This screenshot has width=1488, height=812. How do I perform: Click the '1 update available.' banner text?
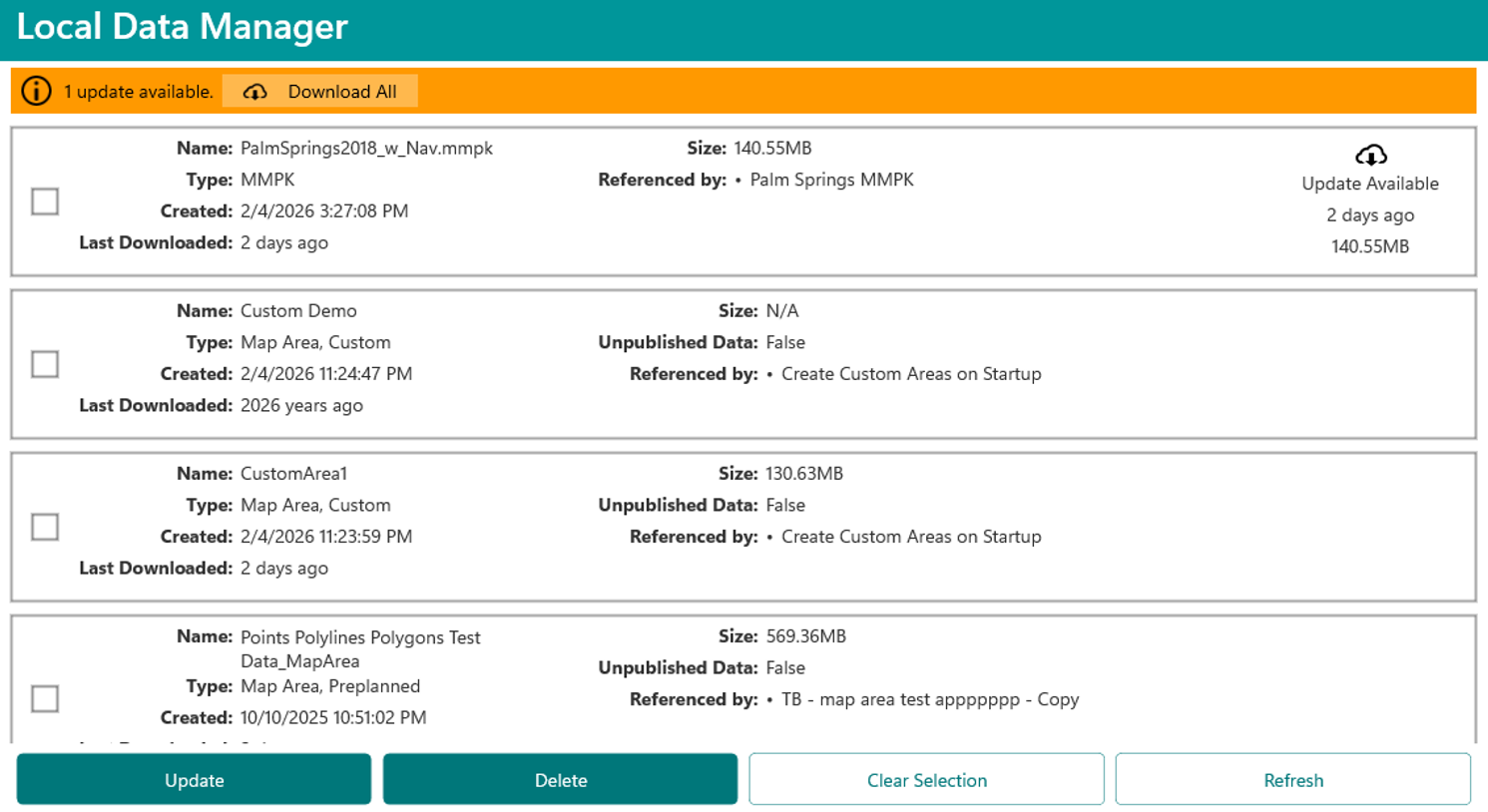tap(139, 92)
